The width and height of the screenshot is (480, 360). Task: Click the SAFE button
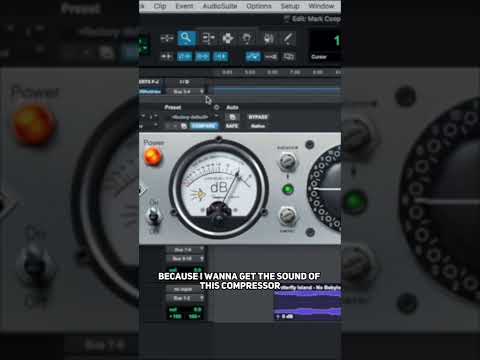pos(232,126)
